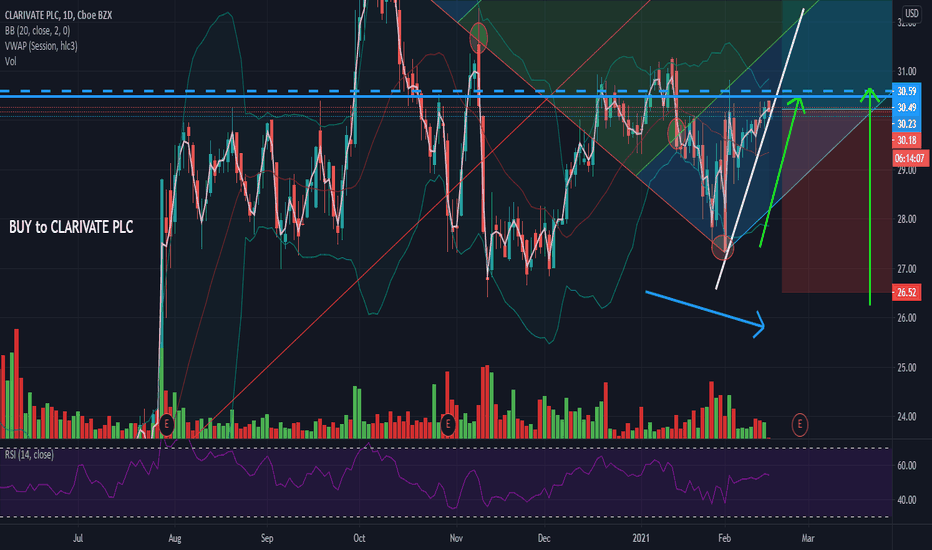The image size is (932, 550).
Task: Click the 28.00 price axis value
Action: click(x=906, y=219)
